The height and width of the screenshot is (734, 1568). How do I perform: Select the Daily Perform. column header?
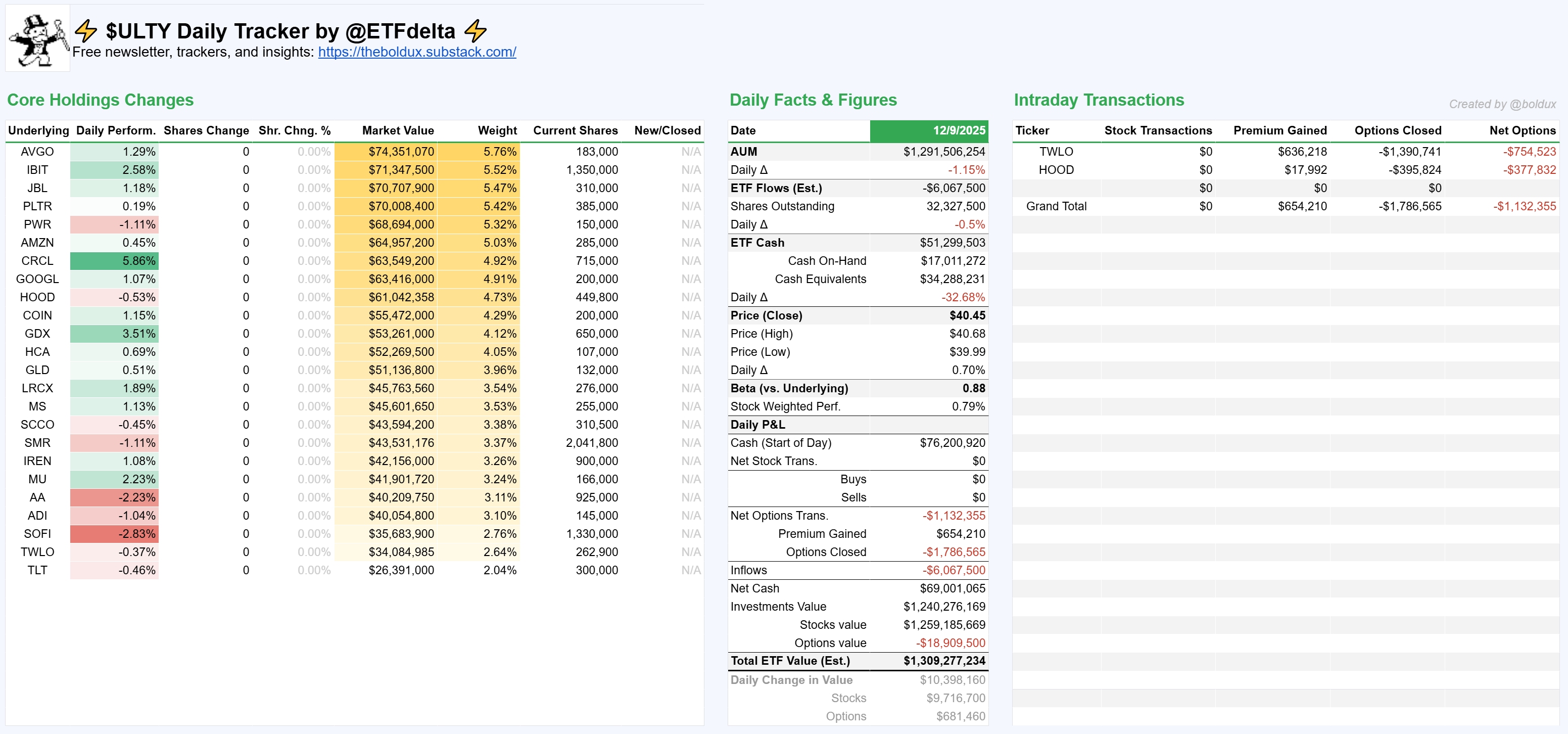pyautogui.click(x=116, y=130)
